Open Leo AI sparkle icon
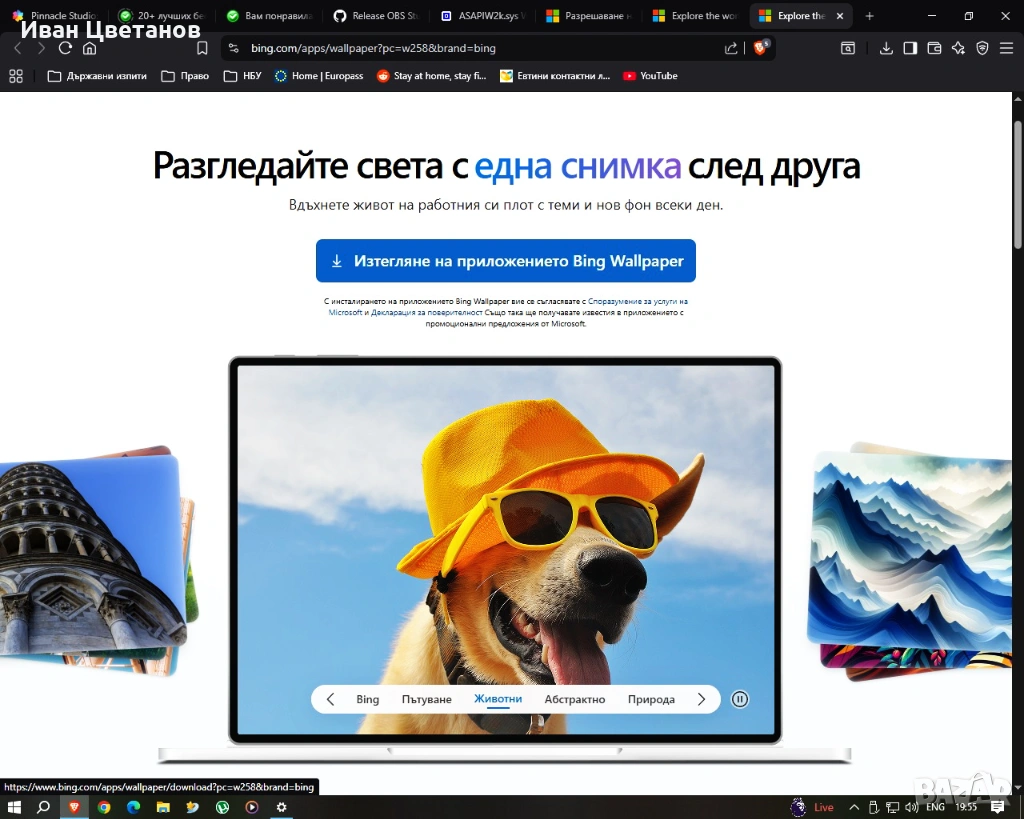 point(958,48)
